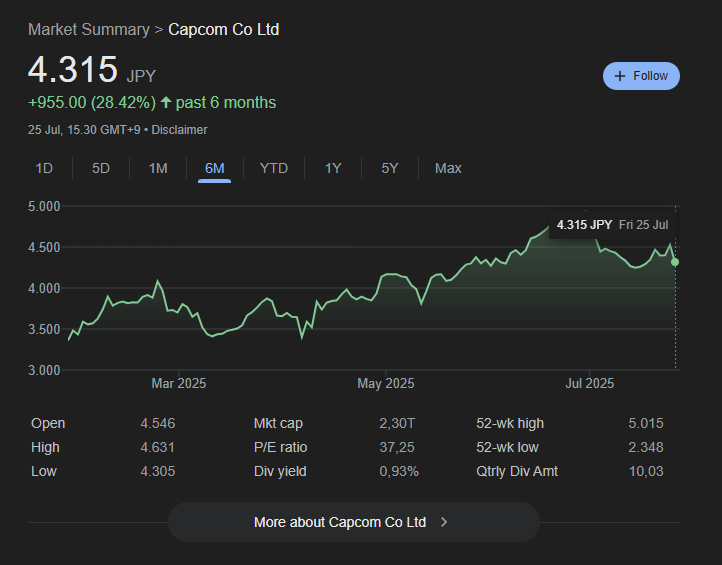Screen dimensions: 722x565
Task: Switch to the Max range tab
Action: (448, 168)
